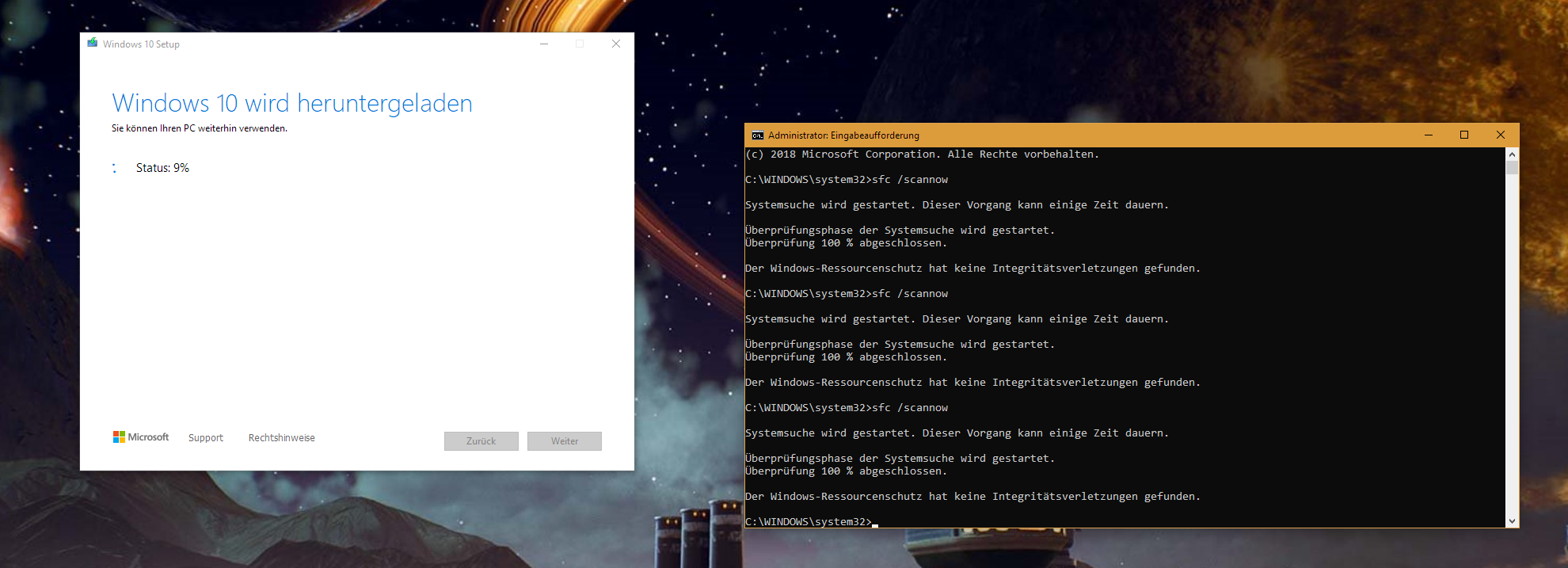Click the command prompt scrollbar thumb
Viewport: 1568px width, 568px height.
[x=1513, y=168]
